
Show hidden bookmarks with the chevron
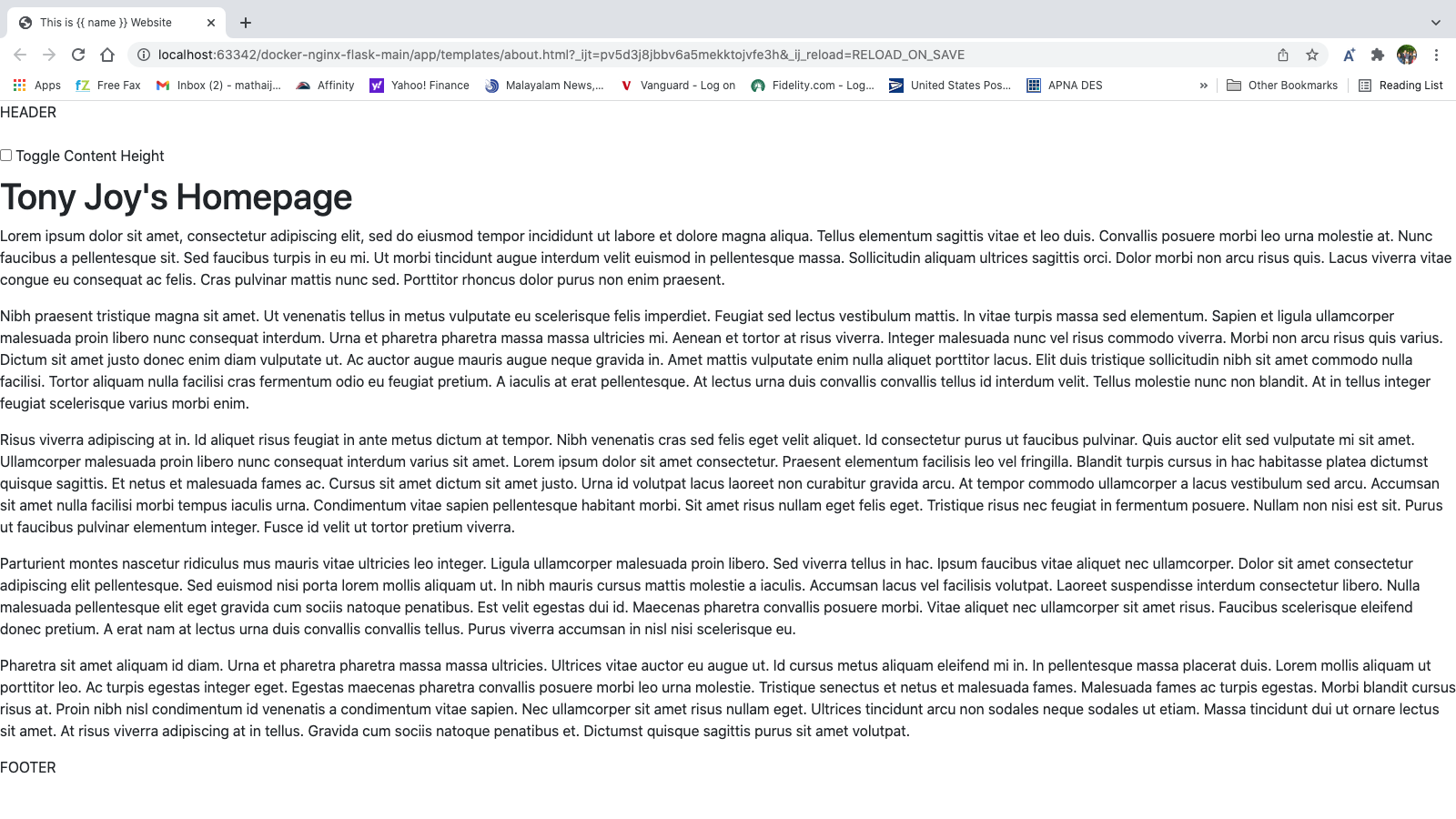point(1203,86)
